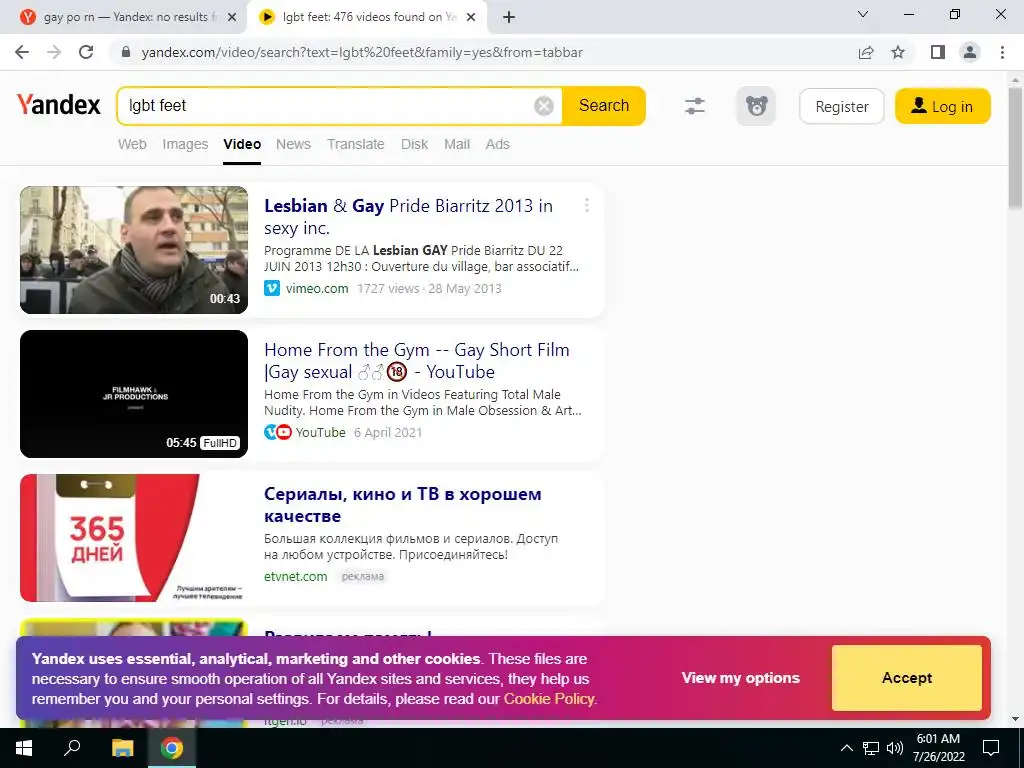Go back with the browser back arrow
Viewport: 1024px width, 768px height.
click(x=22, y=52)
